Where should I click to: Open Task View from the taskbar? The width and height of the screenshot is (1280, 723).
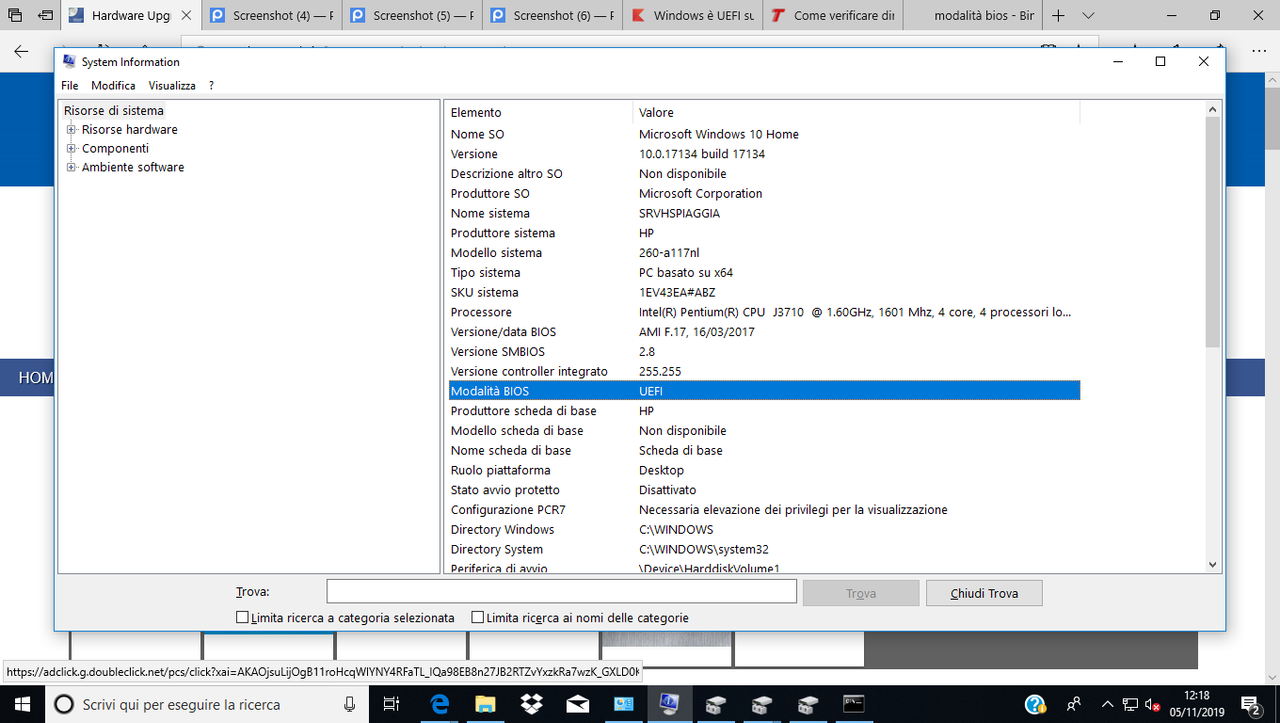tap(392, 704)
